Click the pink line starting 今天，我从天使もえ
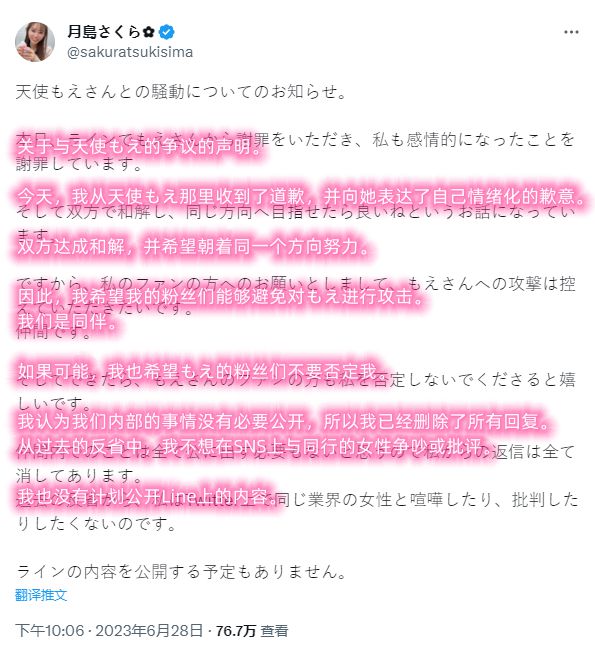The height and width of the screenshot is (650, 595). pos(301,196)
